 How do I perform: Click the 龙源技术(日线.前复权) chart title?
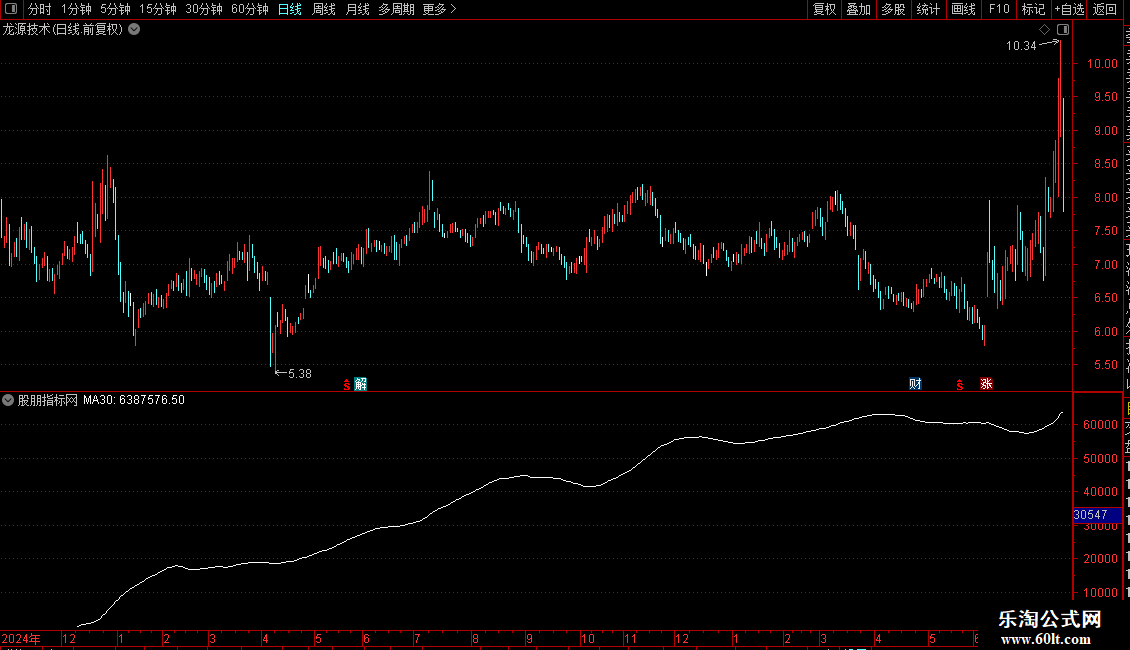pyautogui.click(x=63, y=30)
